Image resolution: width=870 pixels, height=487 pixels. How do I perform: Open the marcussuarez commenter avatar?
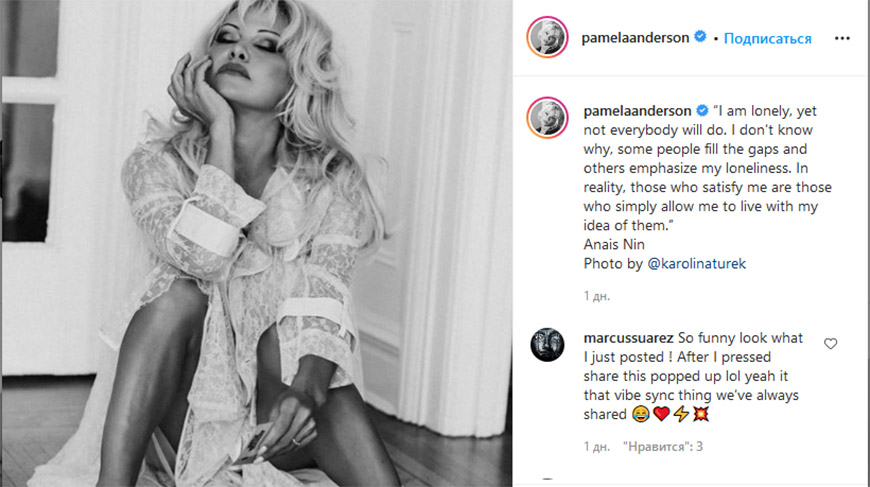(x=547, y=344)
